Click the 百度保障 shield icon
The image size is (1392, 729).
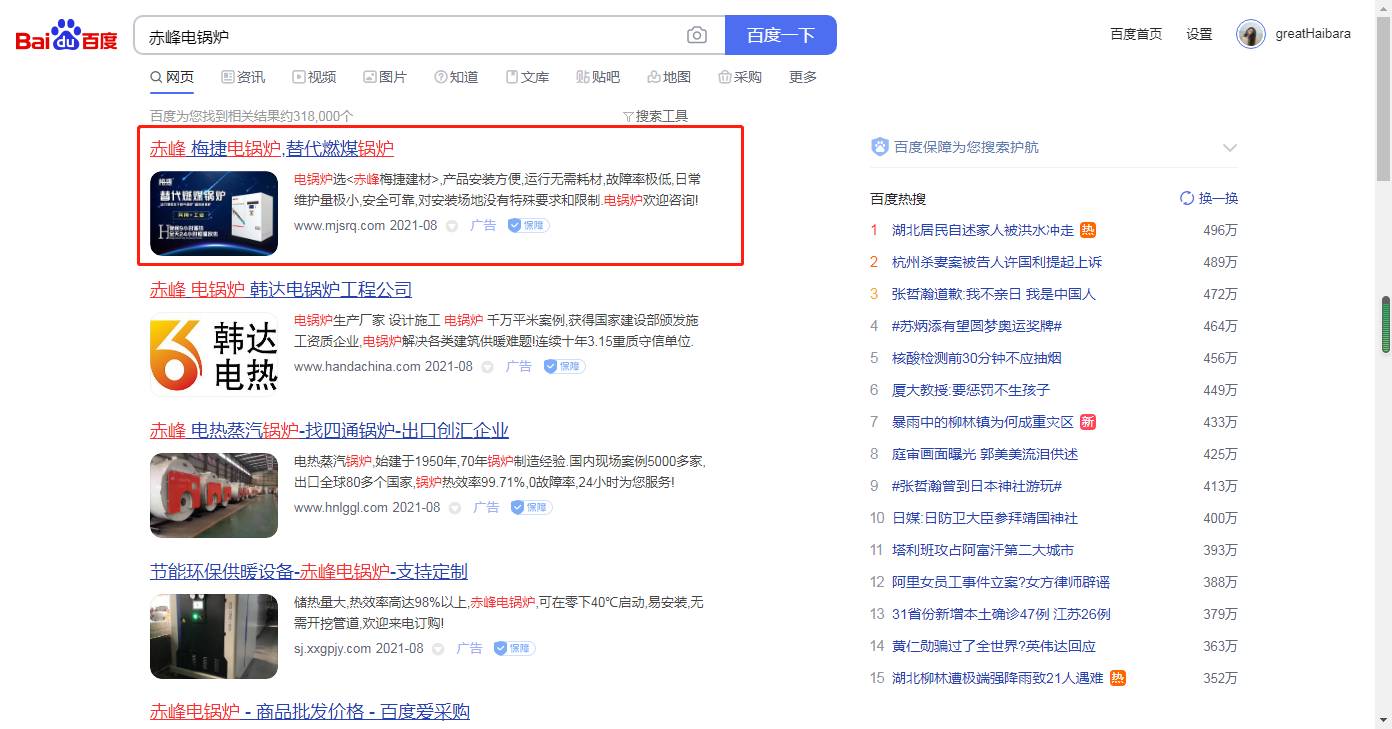pos(880,147)
